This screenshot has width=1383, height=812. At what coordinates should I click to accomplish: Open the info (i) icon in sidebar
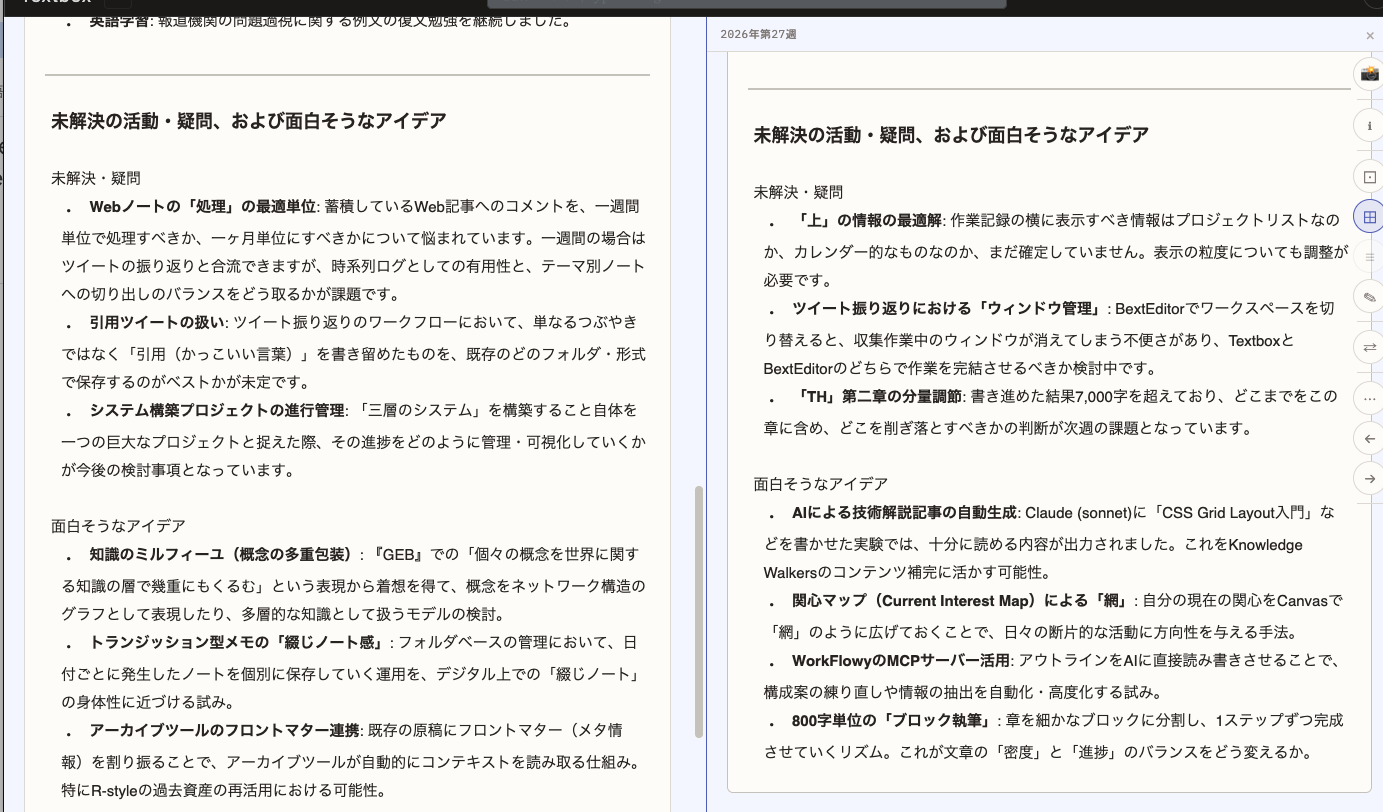1369,126
